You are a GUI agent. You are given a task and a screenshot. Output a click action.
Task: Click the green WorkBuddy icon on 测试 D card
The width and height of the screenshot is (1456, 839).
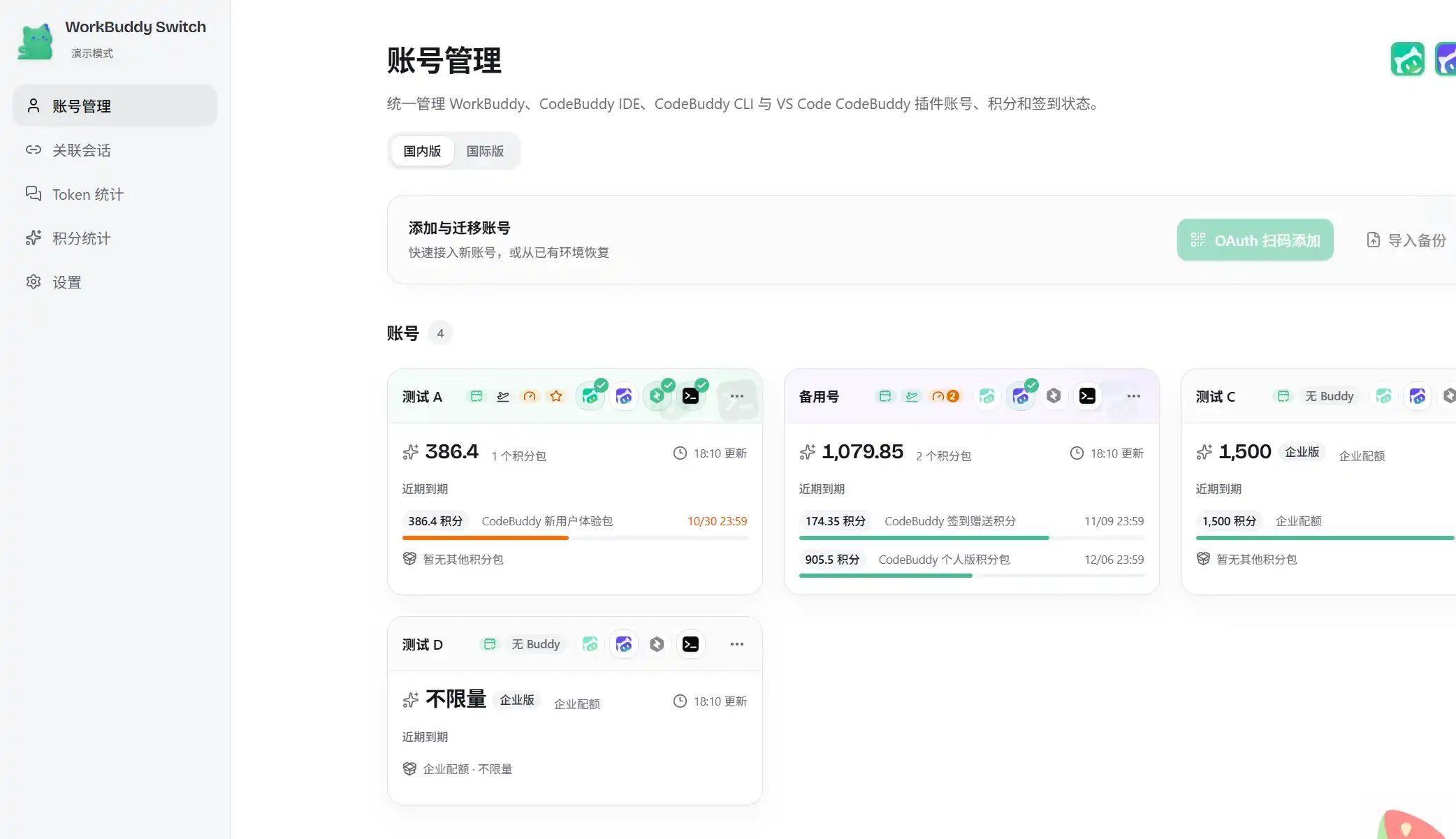click(x=590, y=644)
